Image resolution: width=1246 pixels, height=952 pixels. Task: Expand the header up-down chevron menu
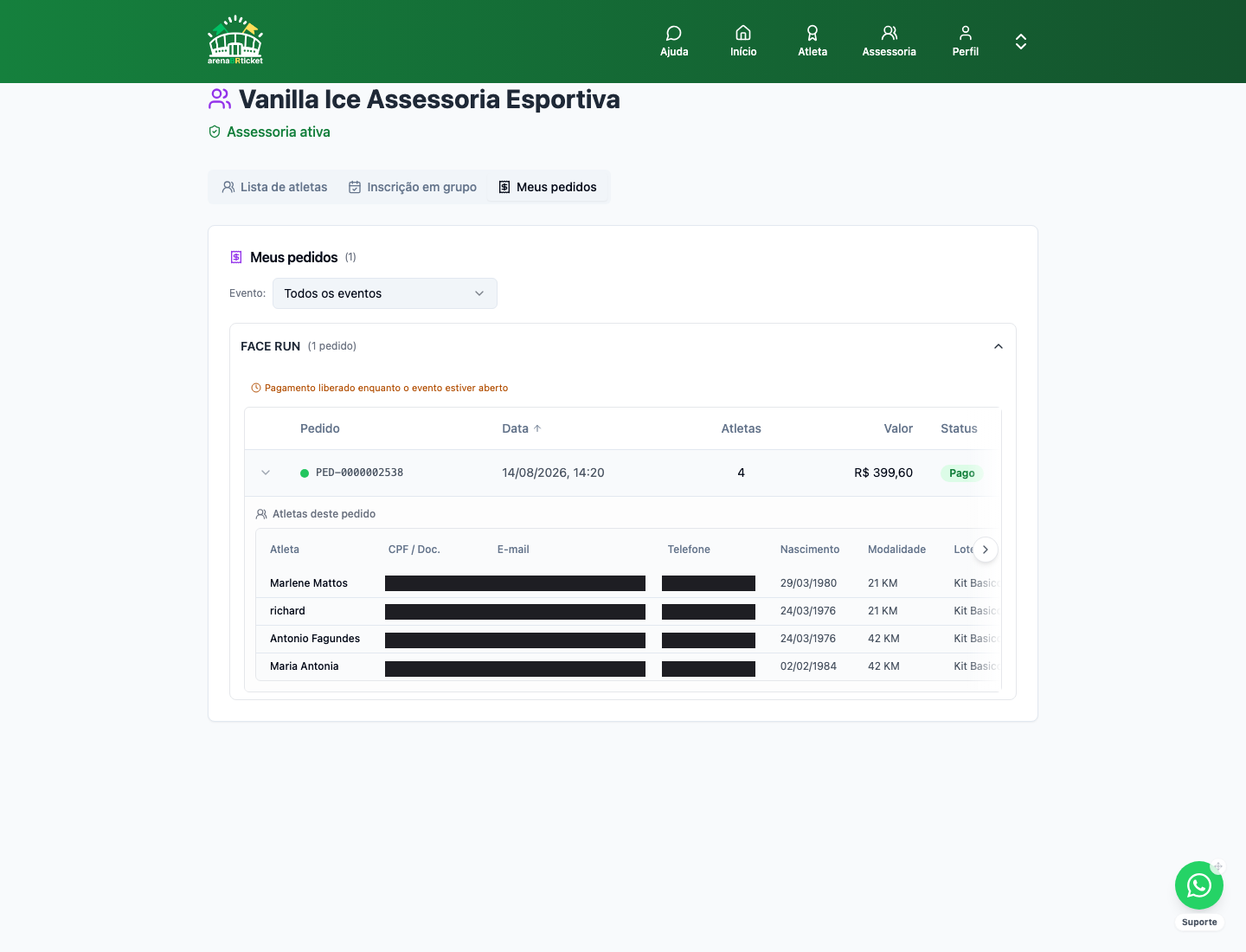pyautogui.click(x=1021, y=42)
